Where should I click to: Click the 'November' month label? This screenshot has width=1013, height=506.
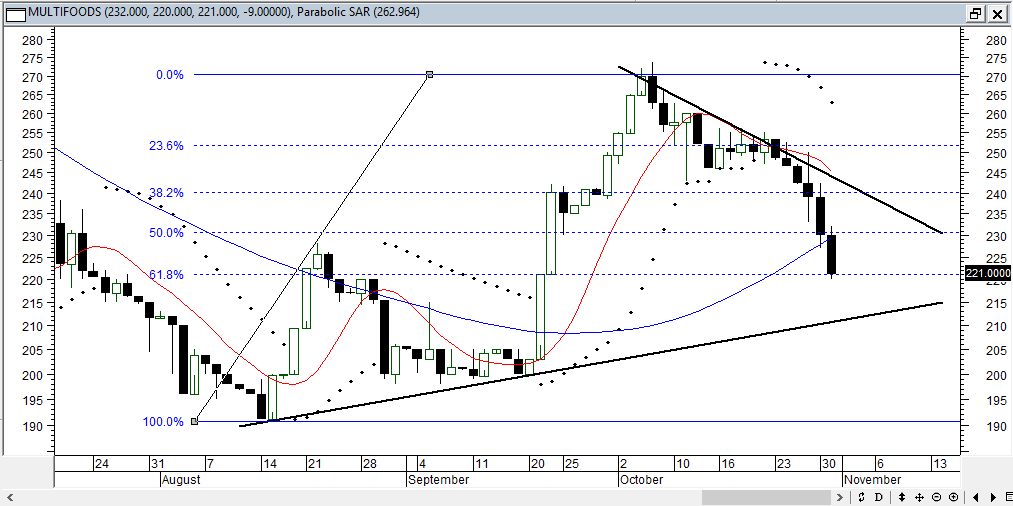[x=872, y=480]
